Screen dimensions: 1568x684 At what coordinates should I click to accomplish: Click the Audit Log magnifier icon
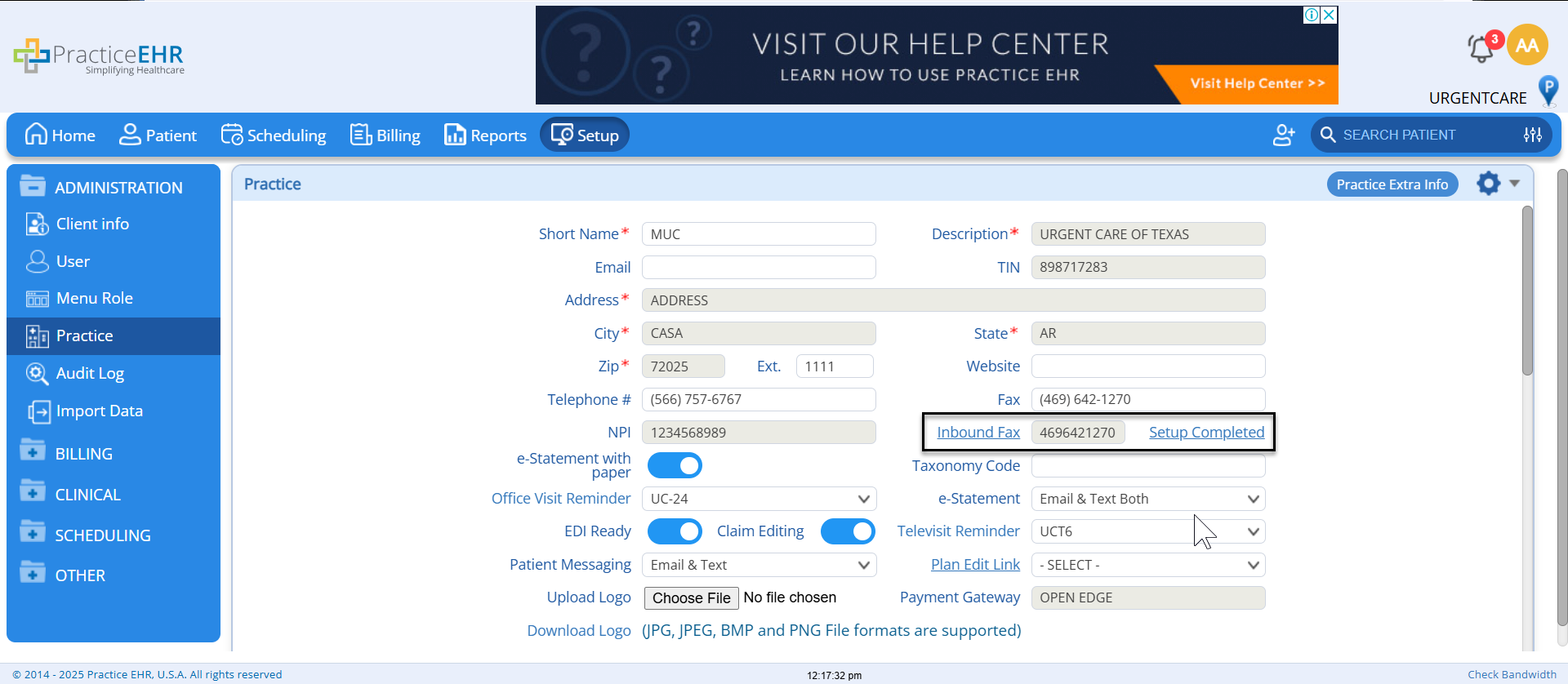click(38, 373)
